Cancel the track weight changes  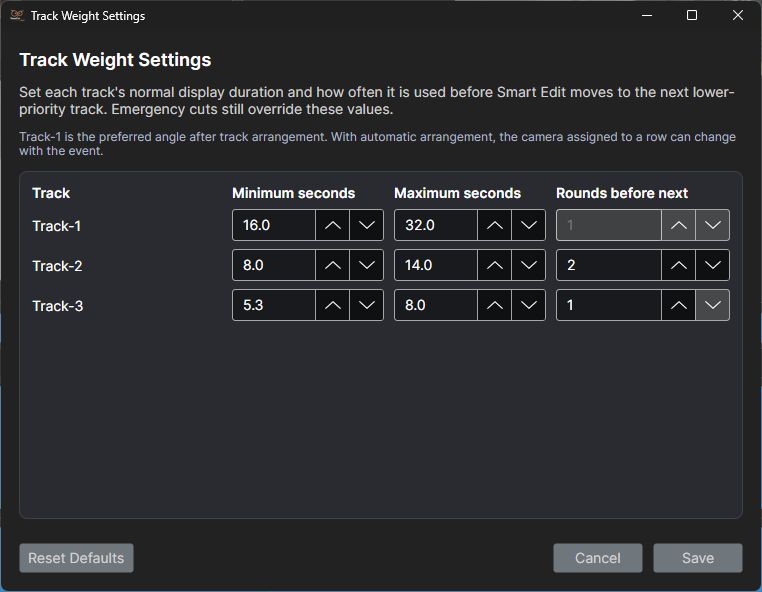[598, 558]
